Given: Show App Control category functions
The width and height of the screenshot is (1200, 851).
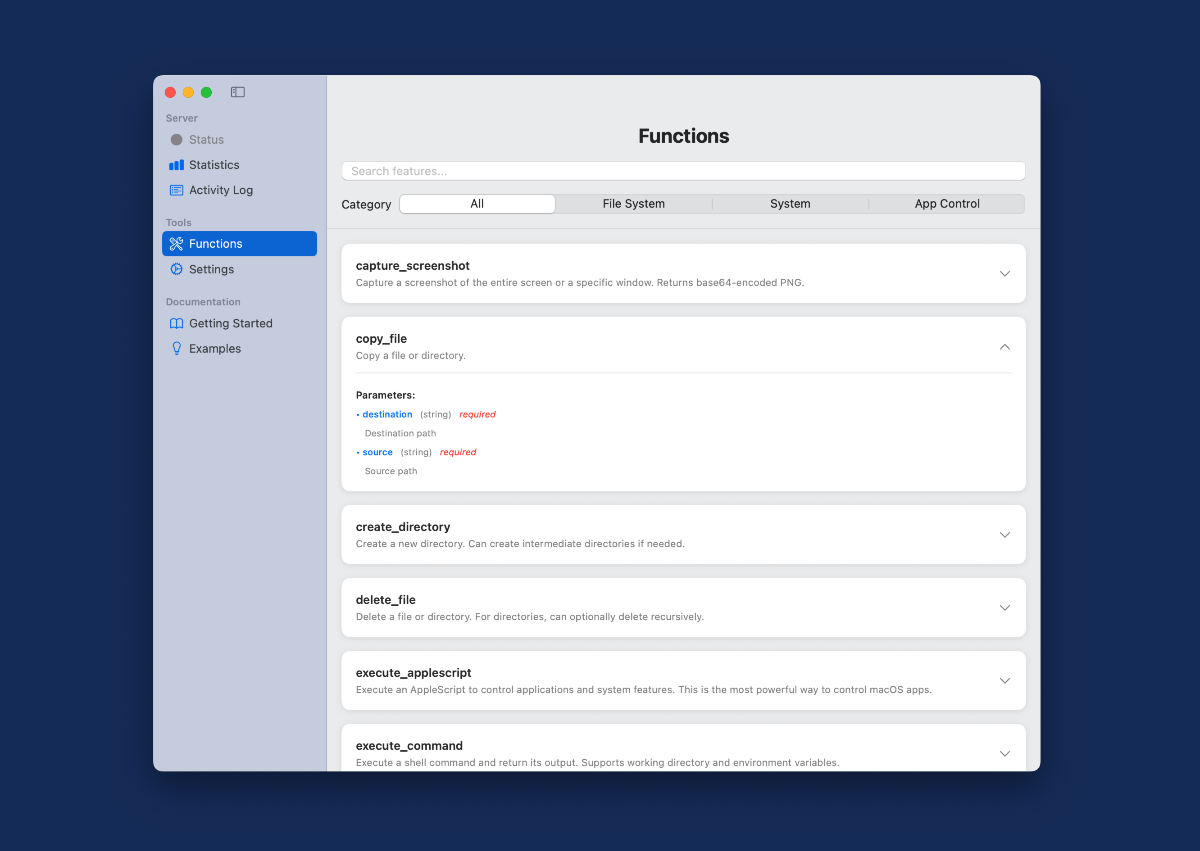Looking at the screenshot, I should click(x=947, y=204).
